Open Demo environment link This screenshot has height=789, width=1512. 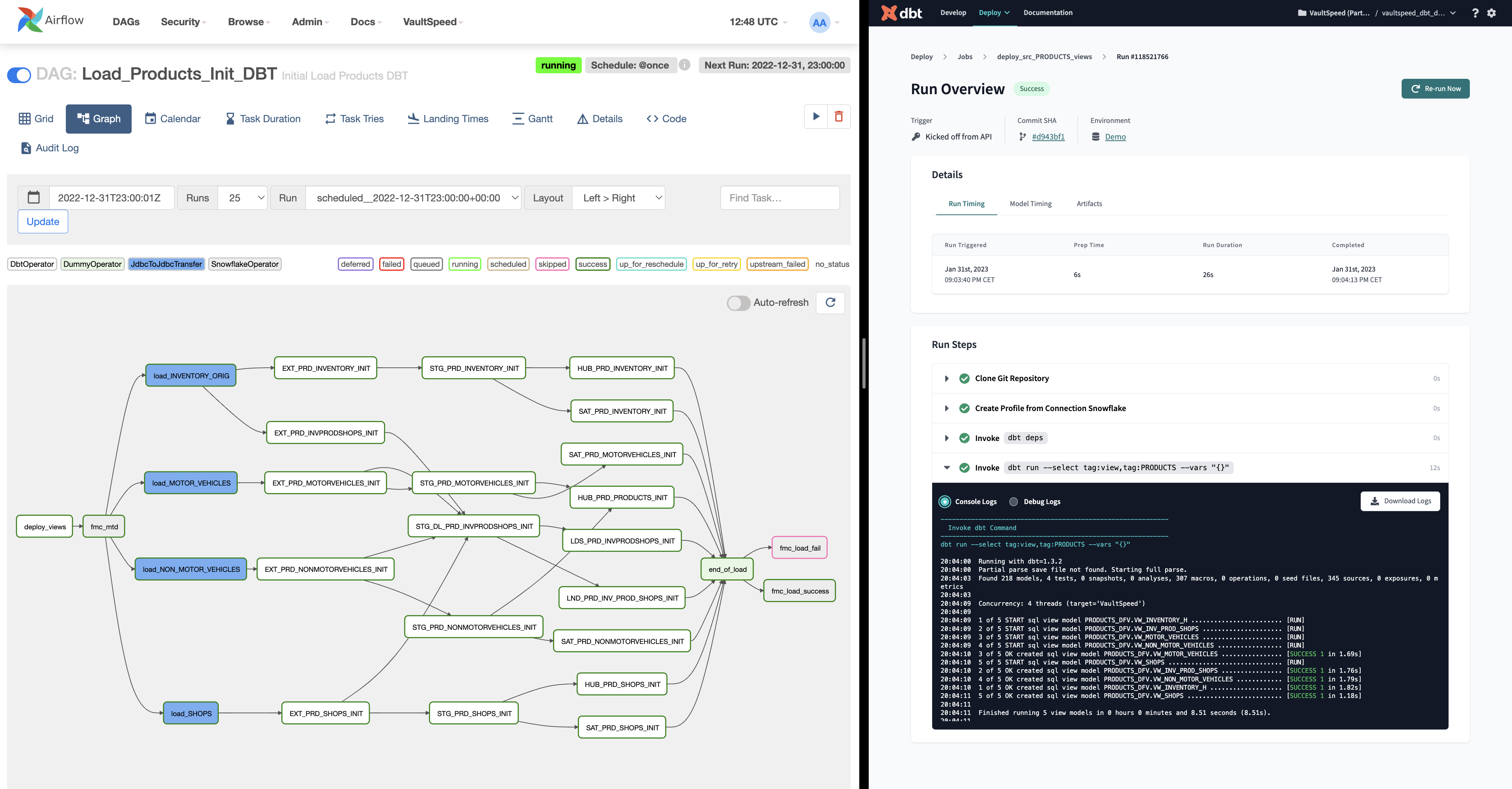coord(1115,137)
